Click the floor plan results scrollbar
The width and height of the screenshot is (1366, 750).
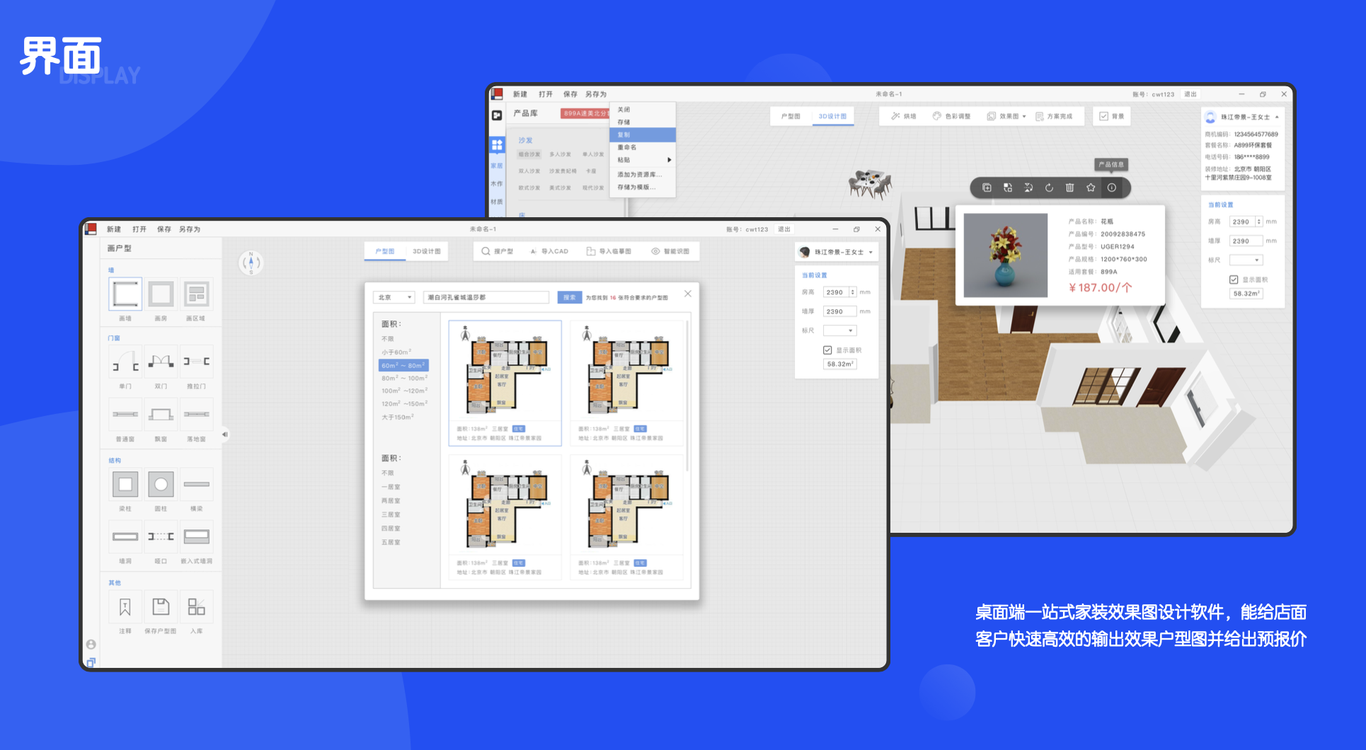click(x=688, y=395)
